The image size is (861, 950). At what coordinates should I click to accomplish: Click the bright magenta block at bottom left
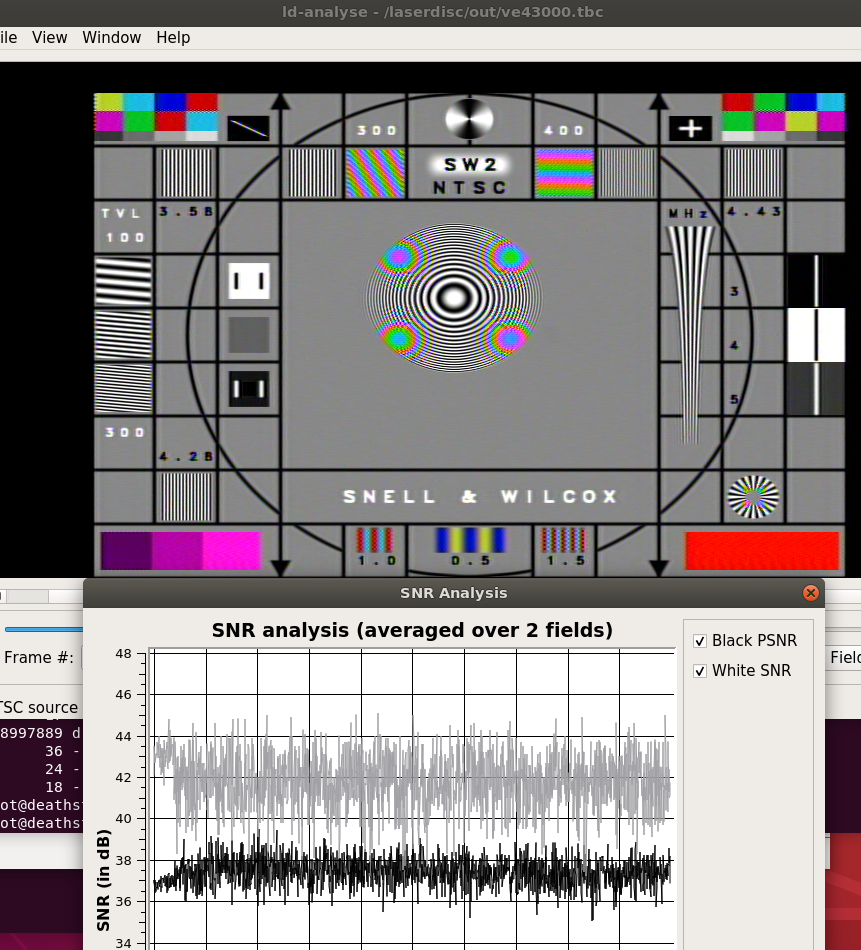coord(231,550)
